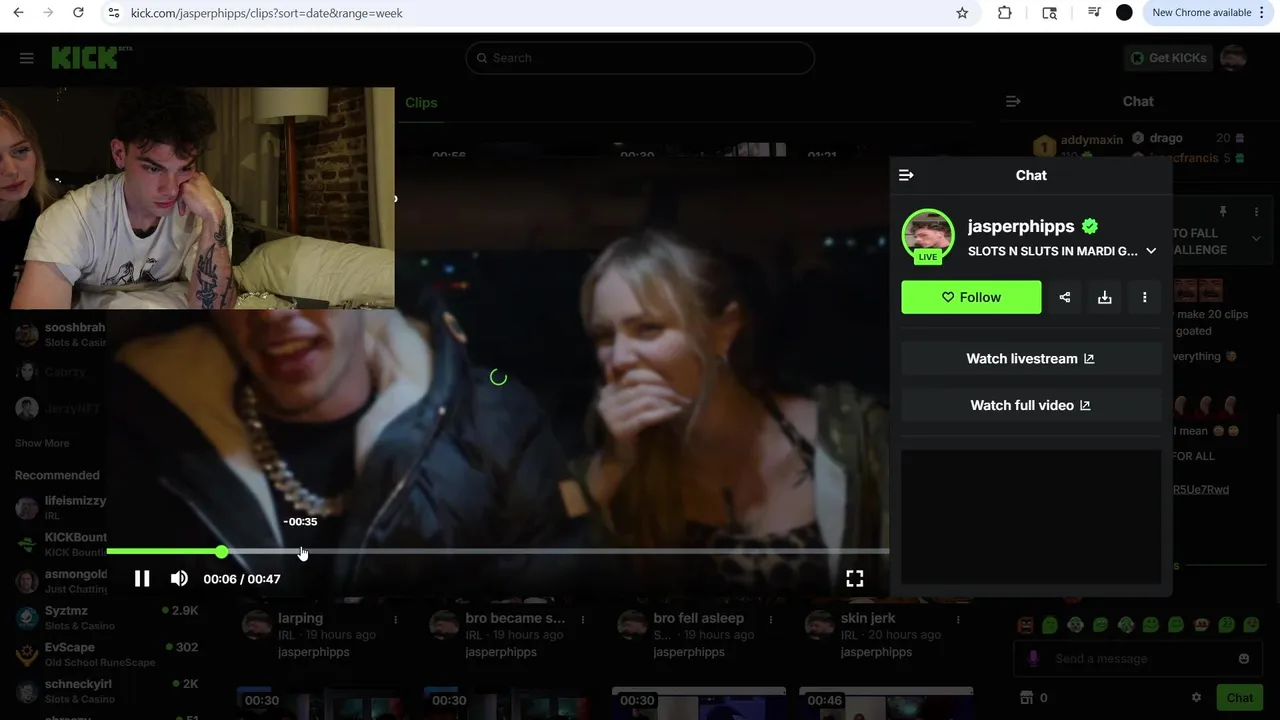Click the pin icon on pinned chat message

pyautogui.click(x=1222, y=212)
